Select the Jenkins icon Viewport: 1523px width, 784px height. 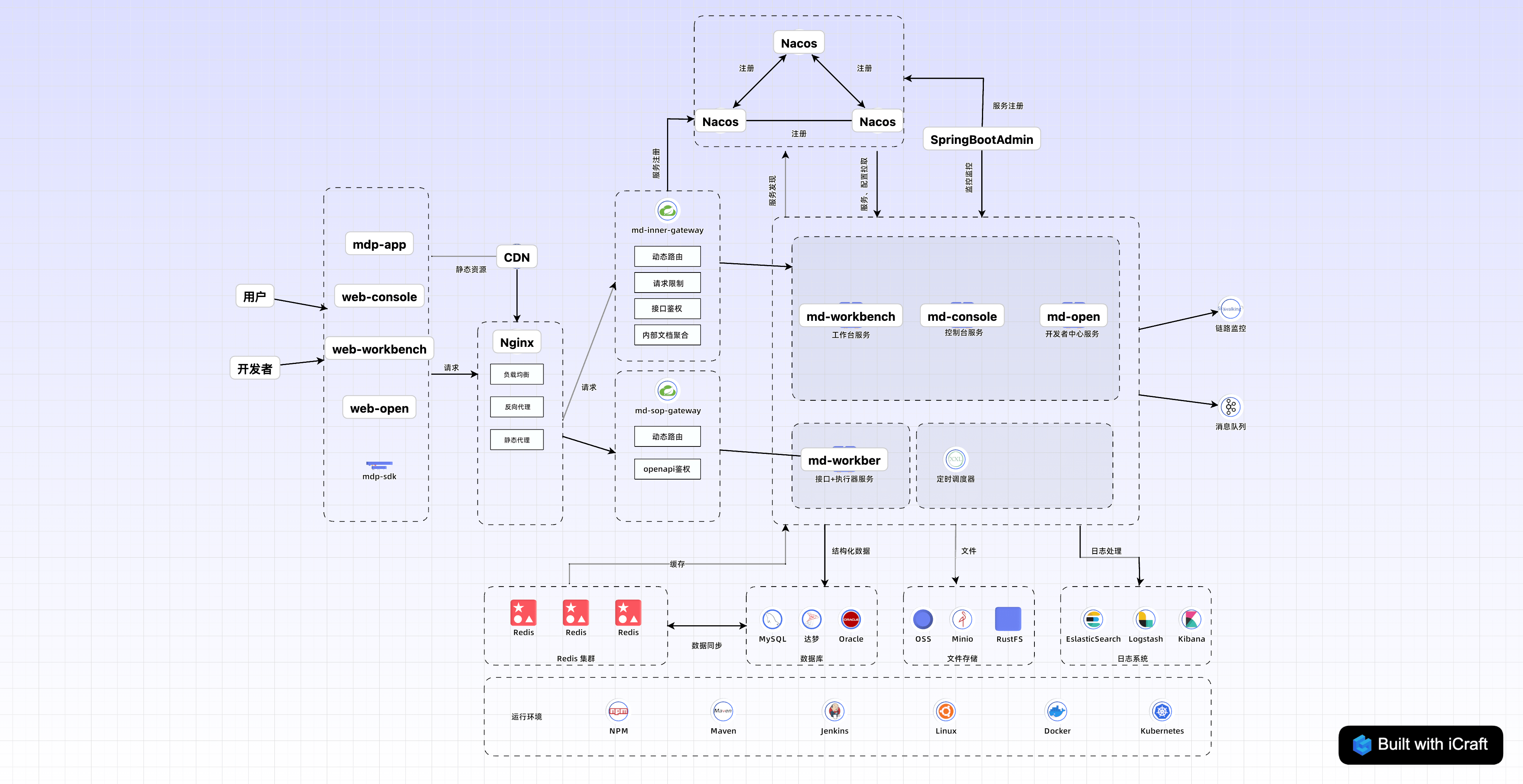(834, 711)
